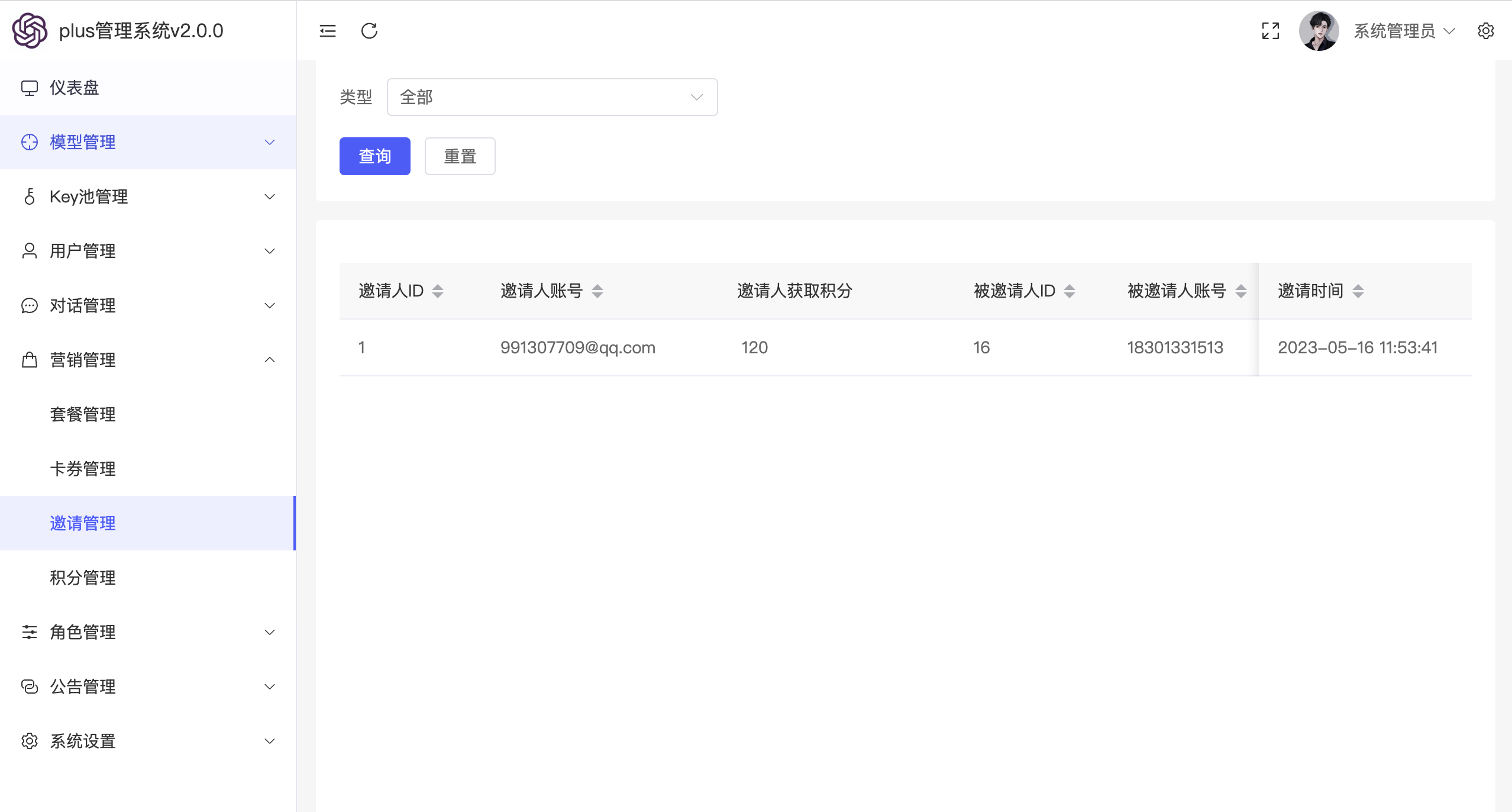Sort the table by 邀请时间 arrows
This screenshot has width=1512, height=812.
(x=1358, y=291)
